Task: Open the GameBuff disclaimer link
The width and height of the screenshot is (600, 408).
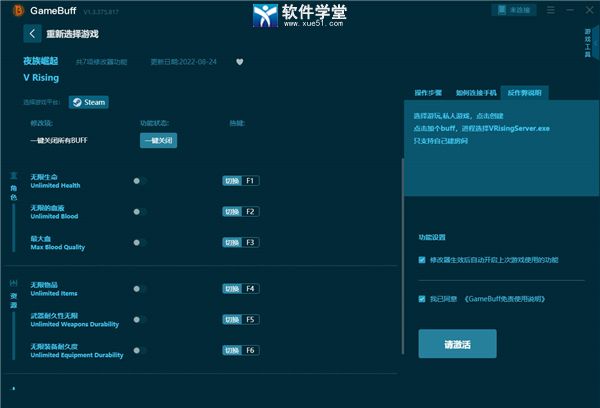Action: tap(505, 299)
